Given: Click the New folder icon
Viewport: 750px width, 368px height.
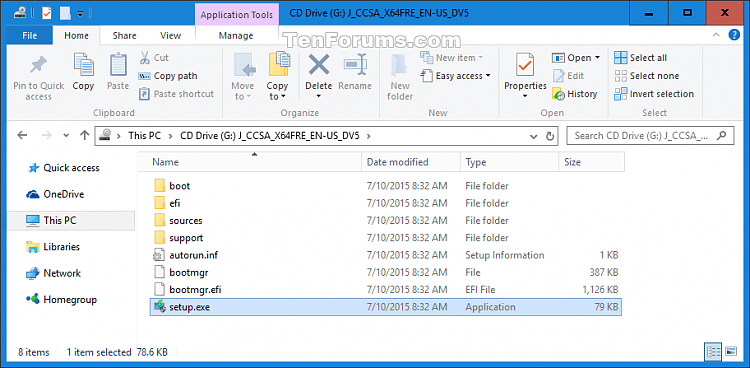Looking at the screenshot, I should coord(399,65).
